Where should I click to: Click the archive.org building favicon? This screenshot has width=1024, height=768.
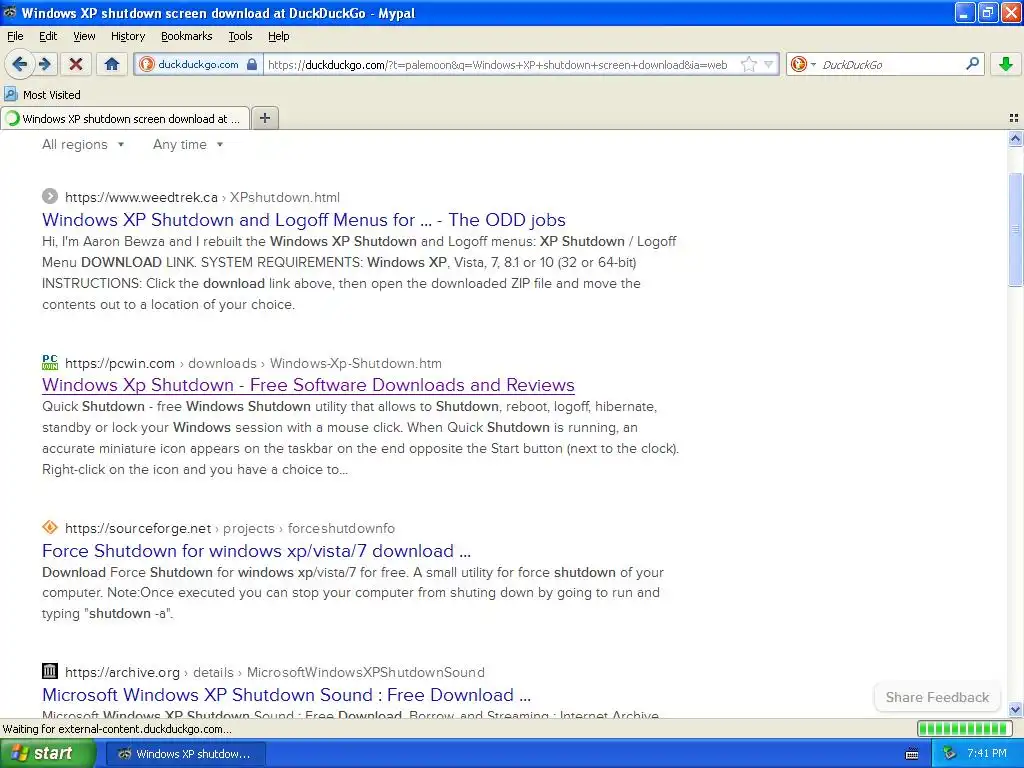pos(50,671)
